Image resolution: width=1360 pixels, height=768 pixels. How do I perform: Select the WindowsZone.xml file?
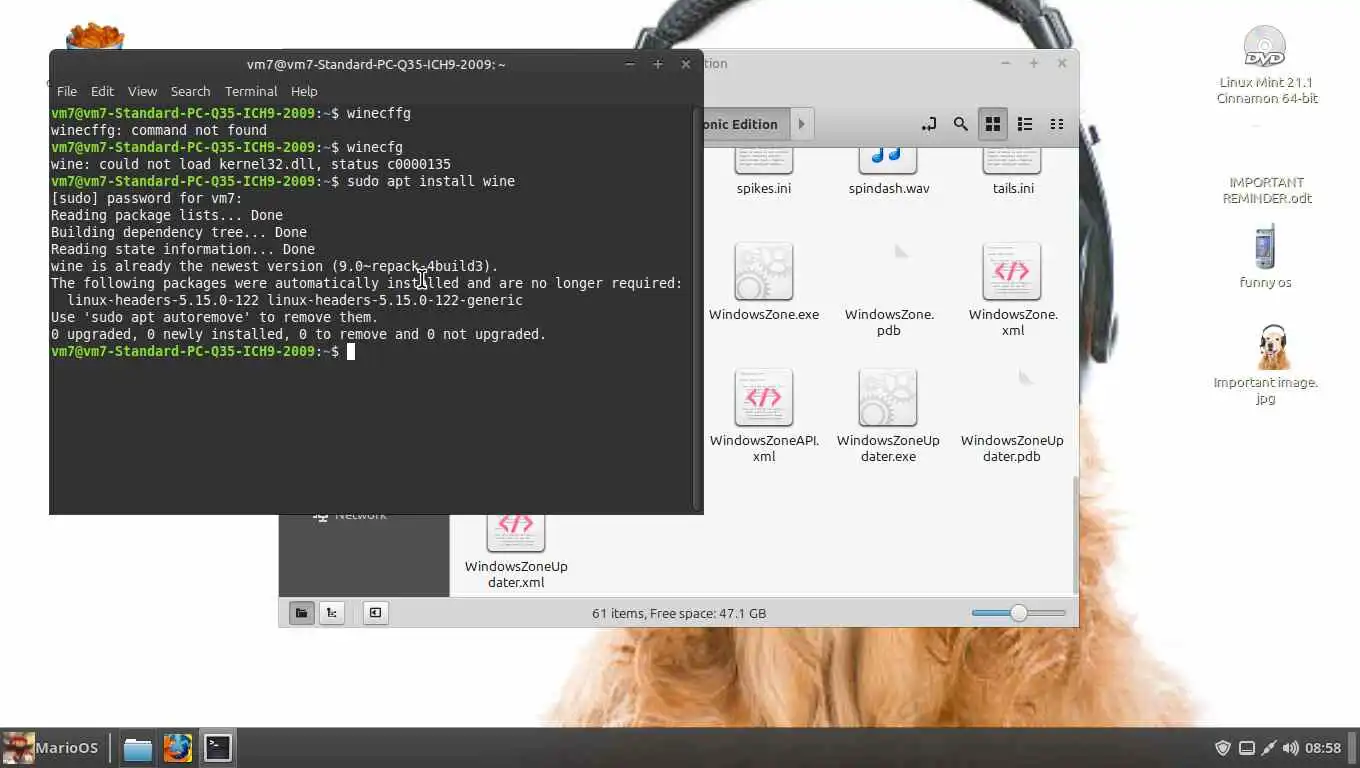(x=1013, y=289)
